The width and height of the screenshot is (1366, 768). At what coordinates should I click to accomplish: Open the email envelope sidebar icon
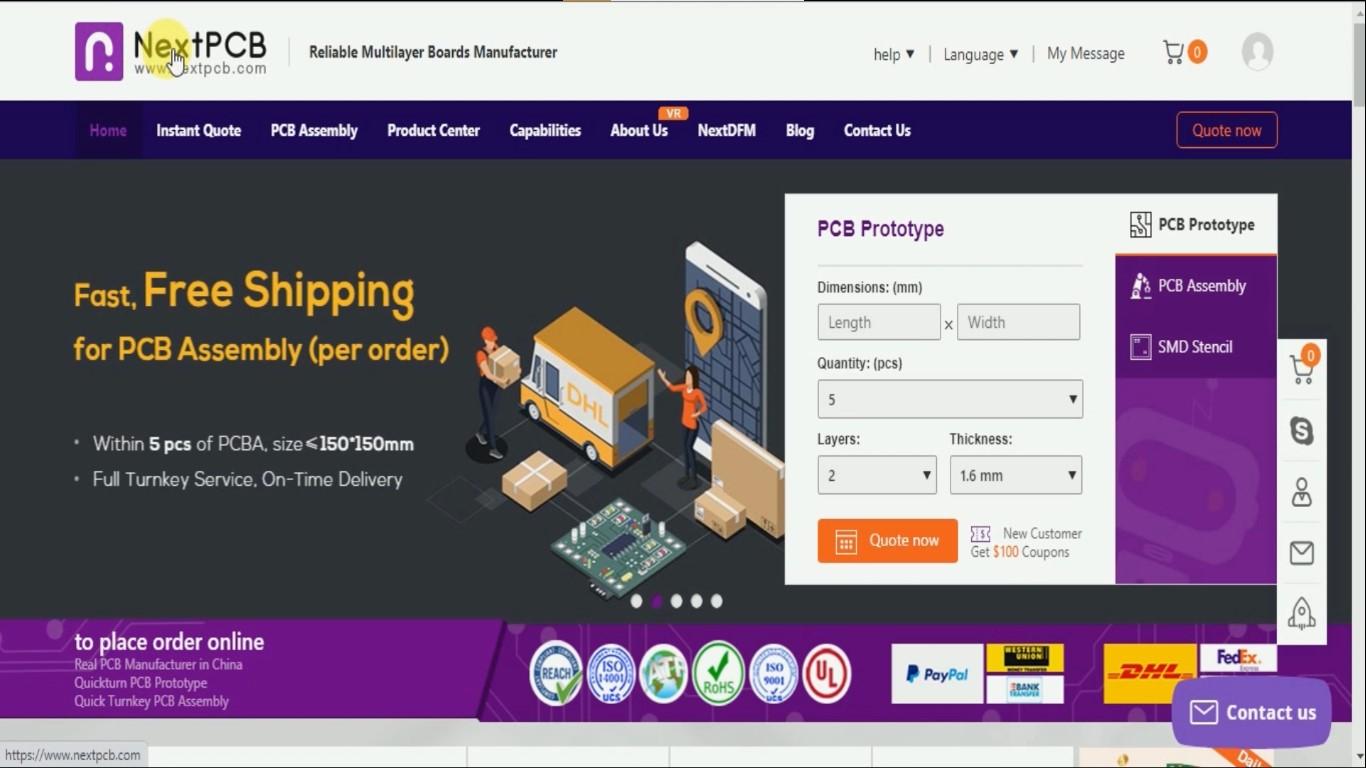coord(1302,552)
